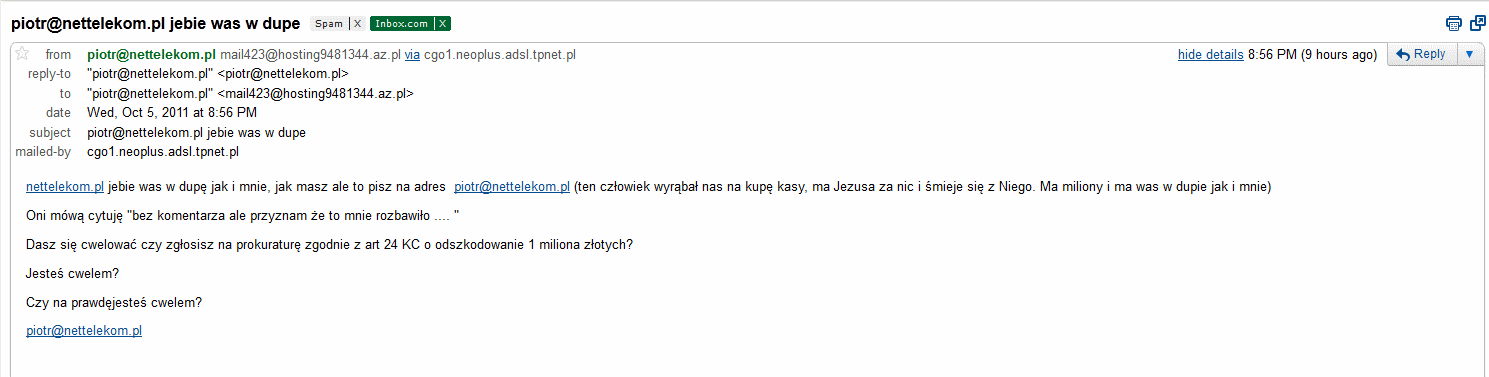Click the 8:56 PM (9 hours ago) timestamp

tap(1313, 55)
